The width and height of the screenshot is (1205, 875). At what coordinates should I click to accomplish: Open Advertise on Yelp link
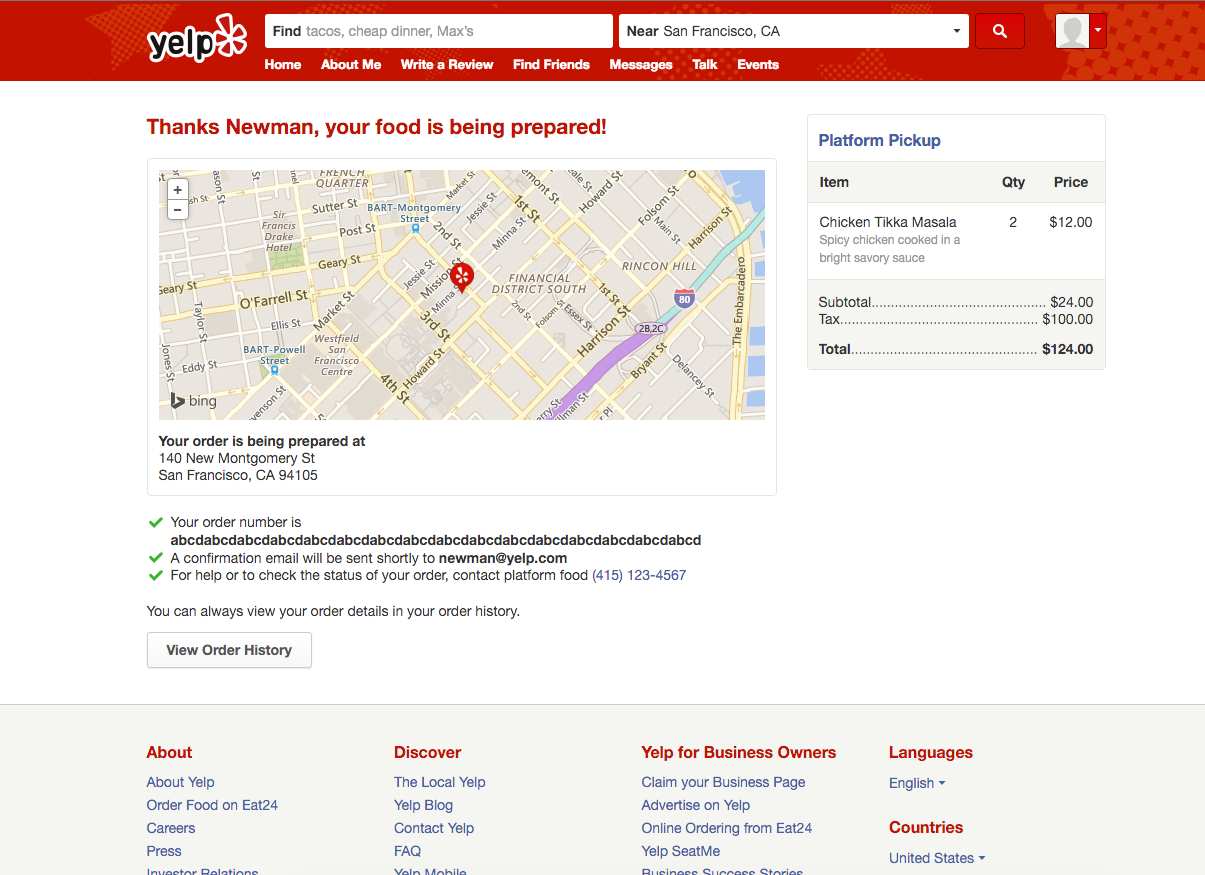click(696, 805)
